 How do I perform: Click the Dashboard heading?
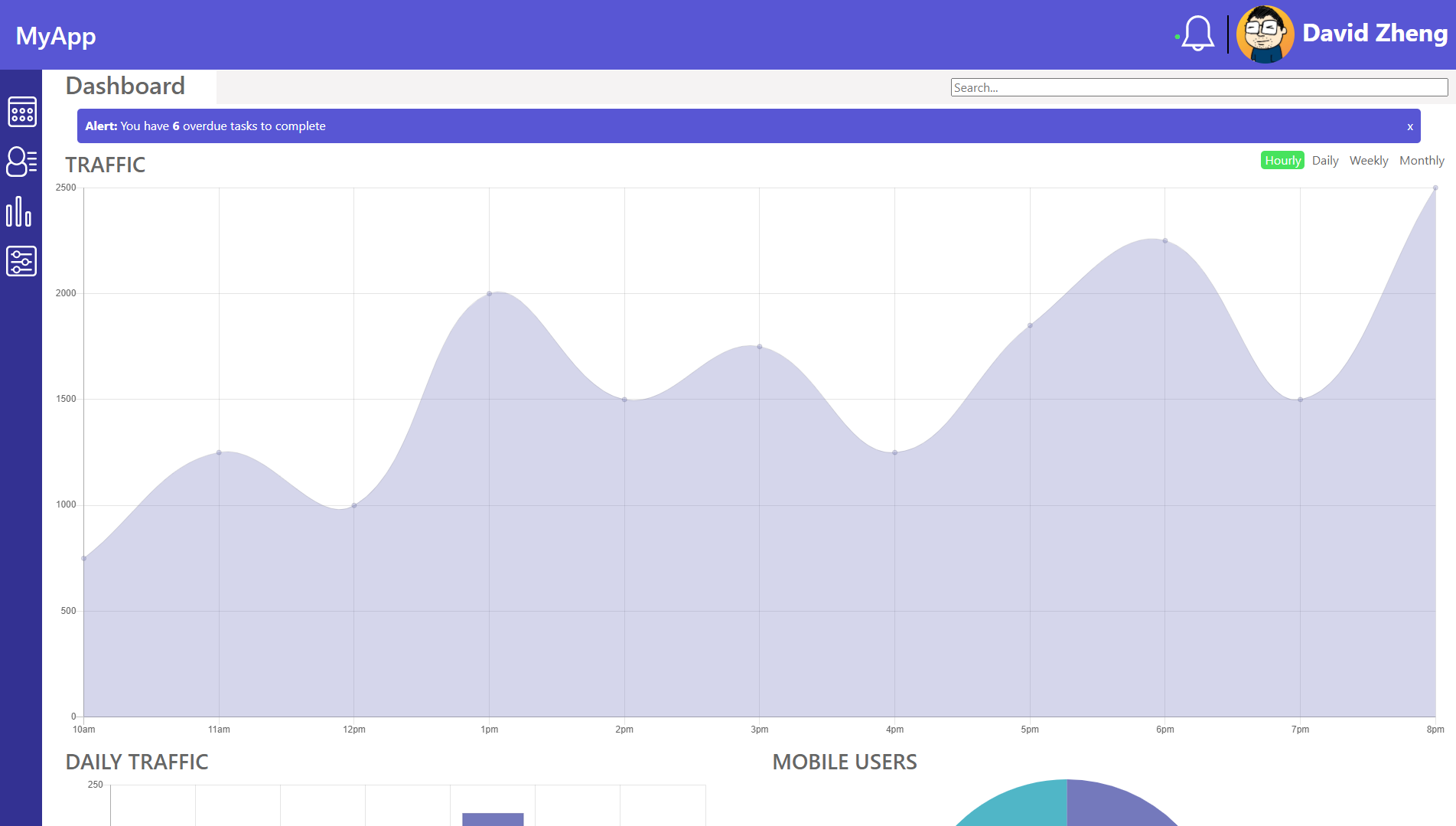pyautogui.click(x=125, y=86)
